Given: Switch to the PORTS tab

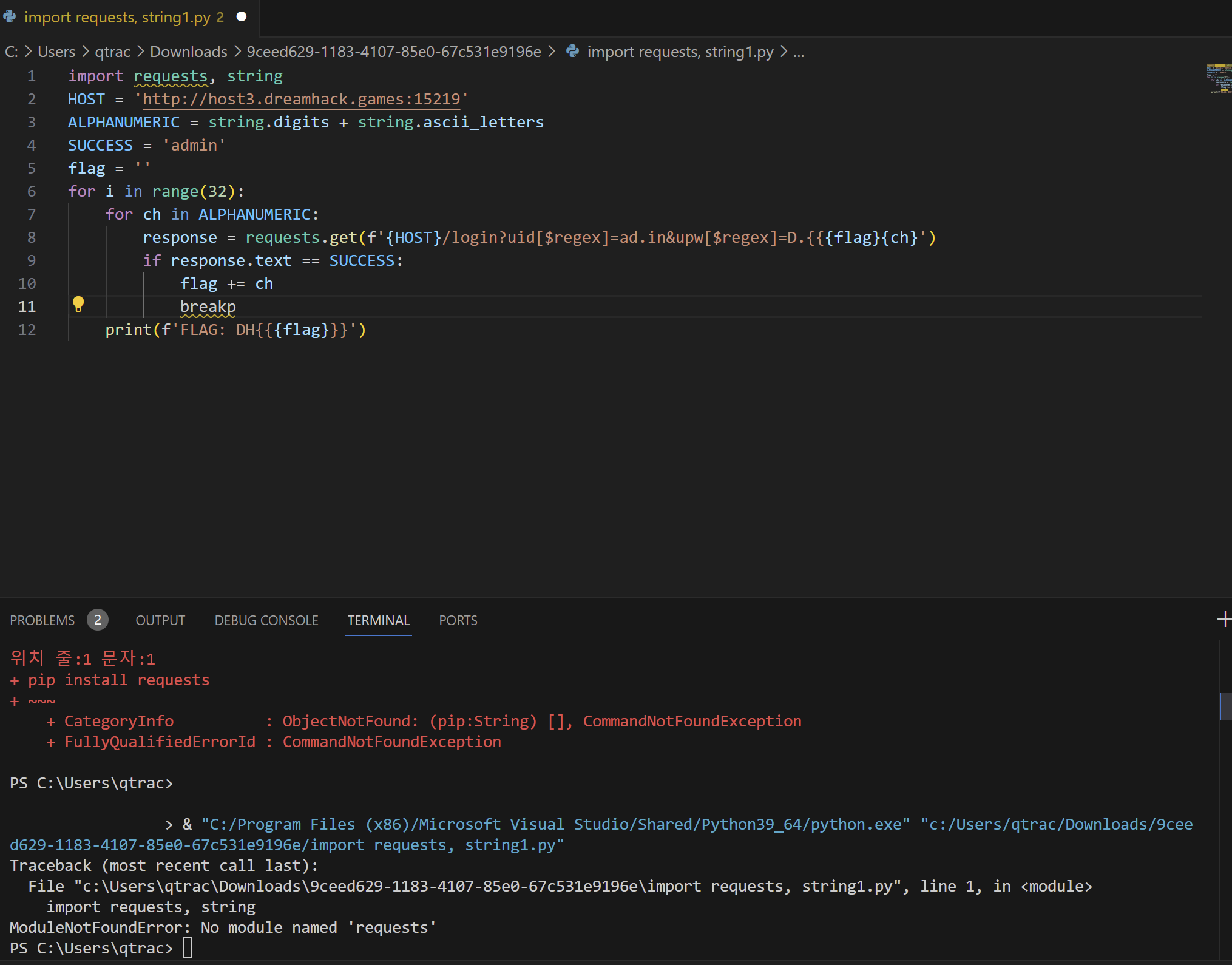Looking at the screenshot, I should click(x=458, y=620).
